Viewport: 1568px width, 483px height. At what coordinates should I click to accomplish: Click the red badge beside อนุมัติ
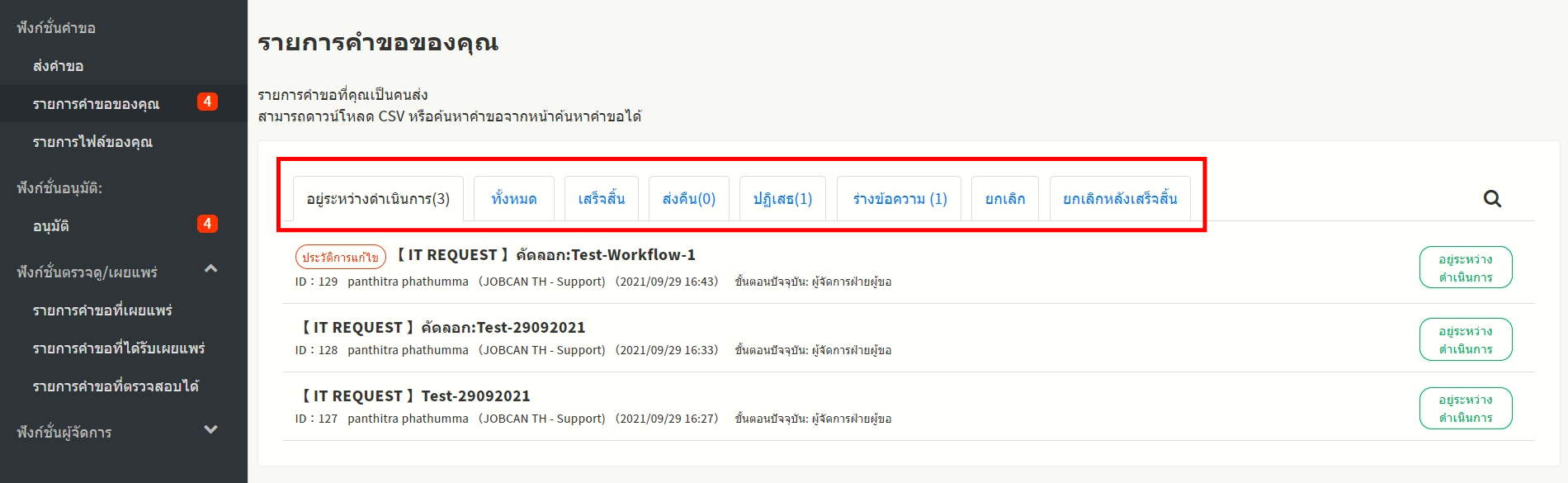207,224
